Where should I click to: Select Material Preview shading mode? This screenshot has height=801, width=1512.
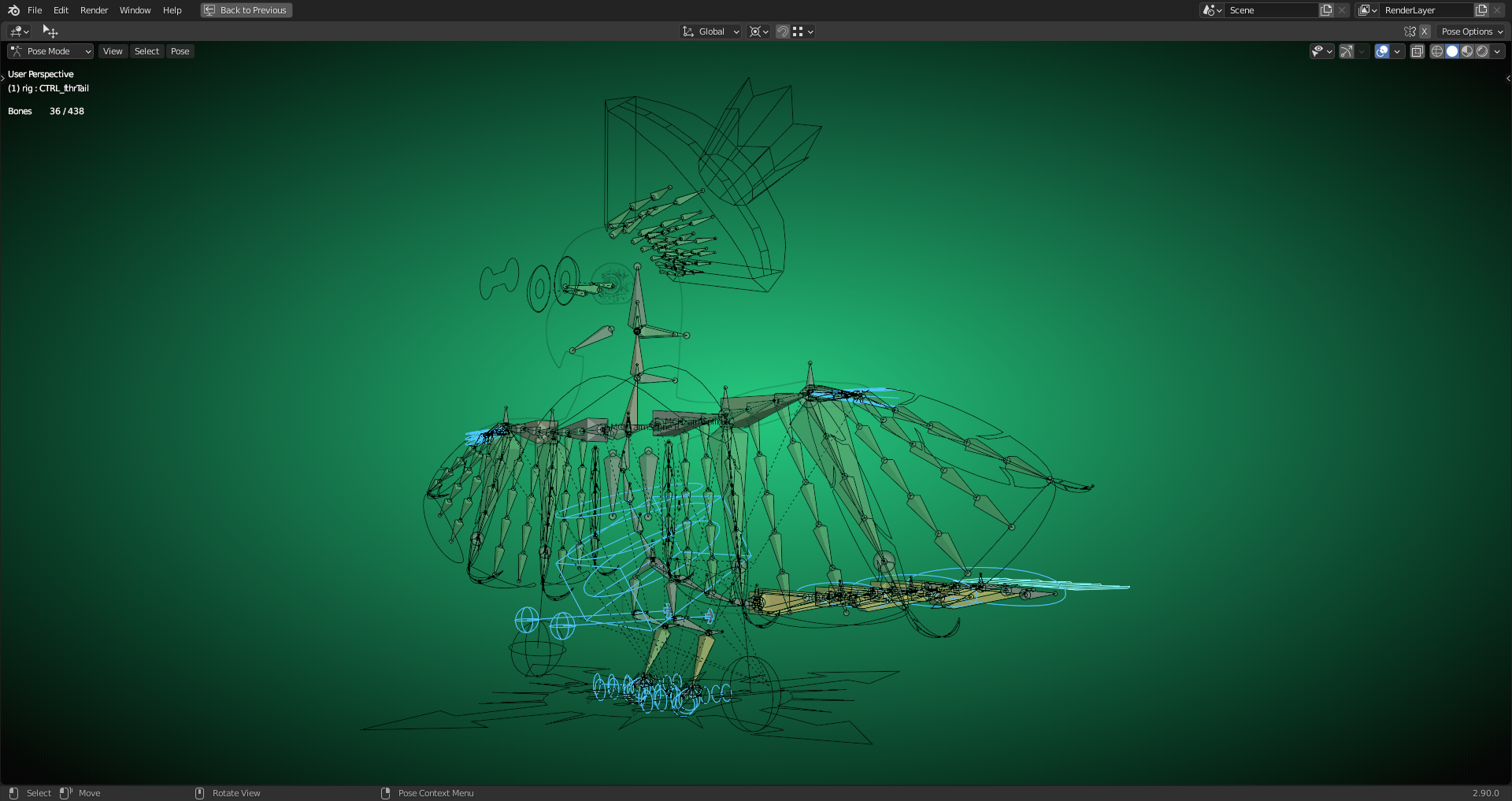tap(1466, 50)
